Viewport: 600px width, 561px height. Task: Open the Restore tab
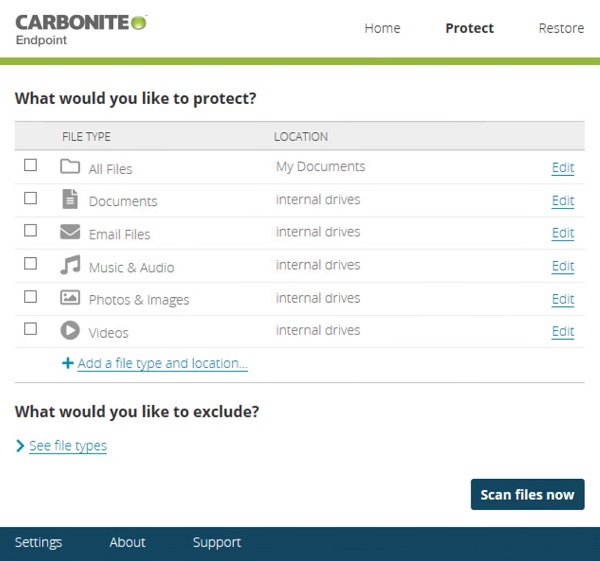[561, 28]
